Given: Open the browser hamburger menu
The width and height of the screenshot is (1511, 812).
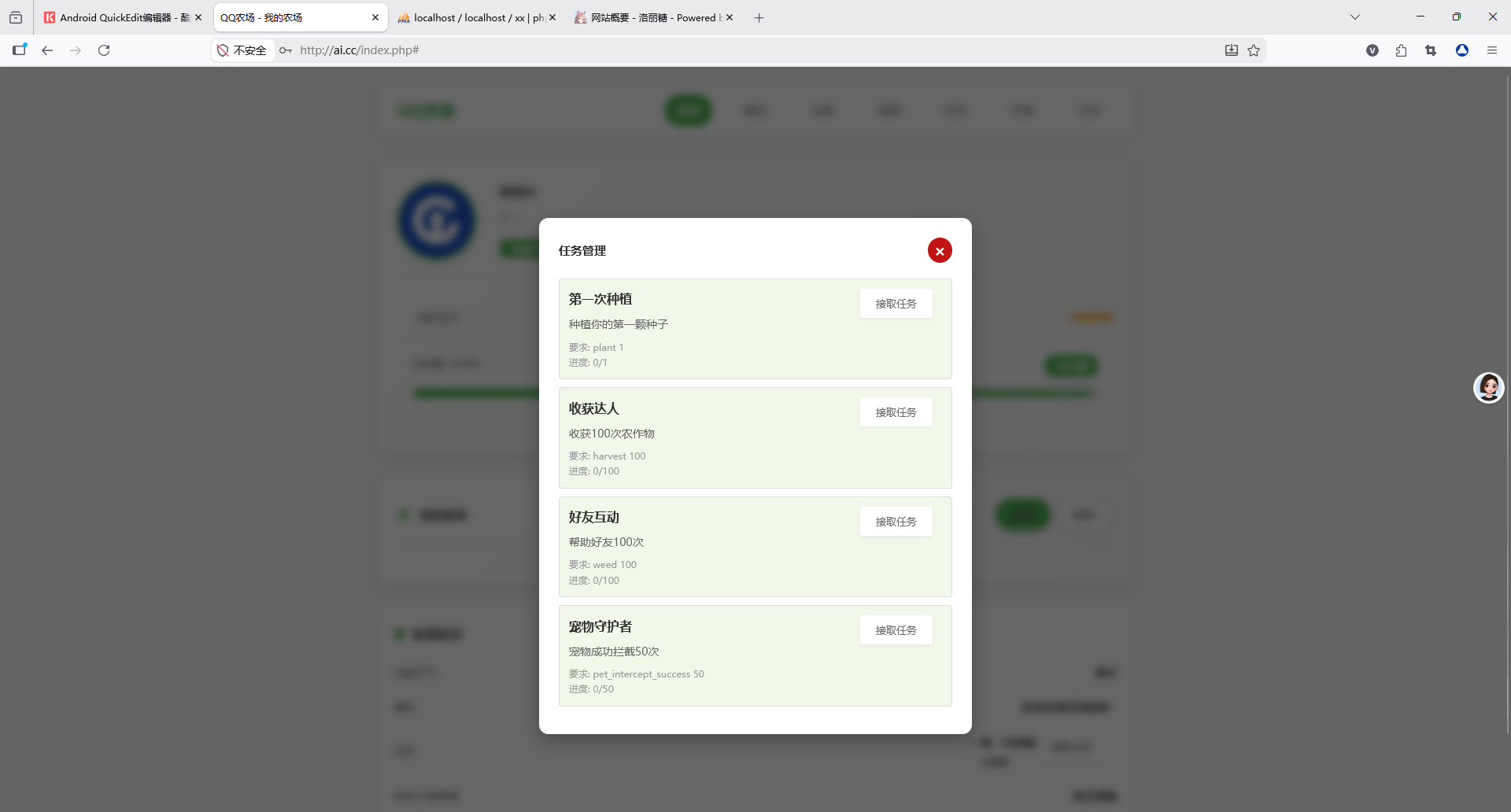Looking at the screenshot, I should coord(1491,50).
